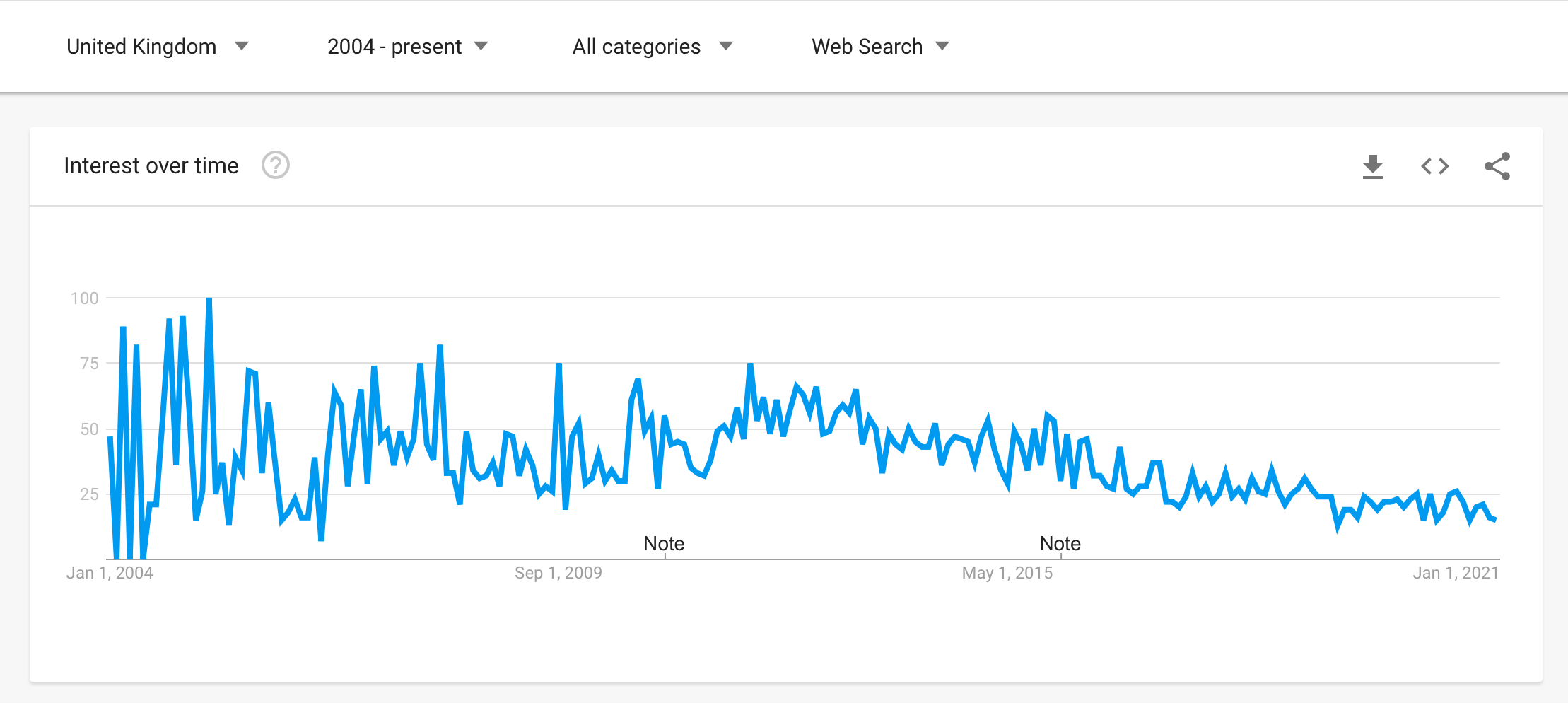Click the arrow next to Web Search

coord(942,46)
